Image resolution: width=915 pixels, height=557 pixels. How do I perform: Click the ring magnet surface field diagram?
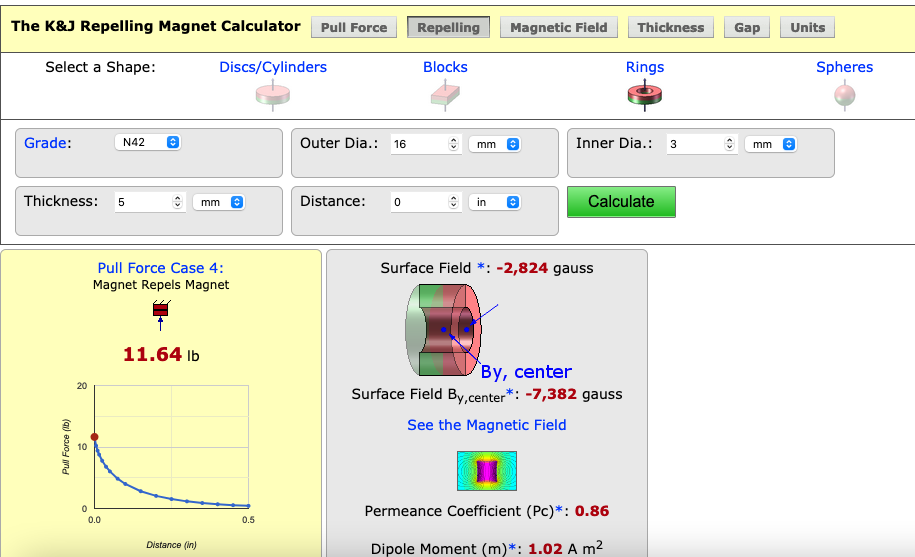(445, 330)
